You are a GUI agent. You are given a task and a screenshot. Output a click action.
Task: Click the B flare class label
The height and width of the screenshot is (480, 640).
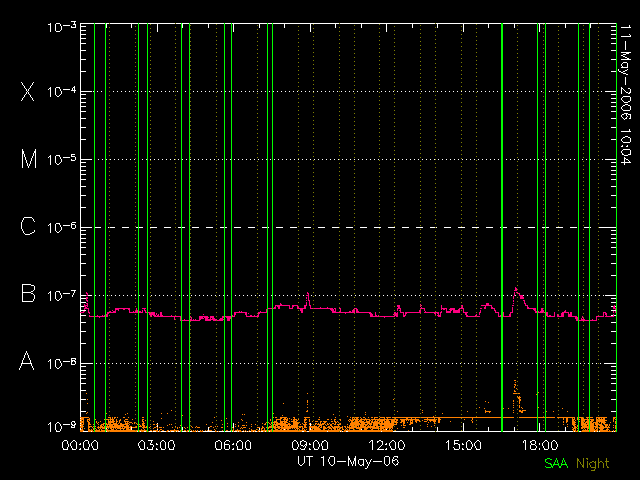click(x=28, y=293)
